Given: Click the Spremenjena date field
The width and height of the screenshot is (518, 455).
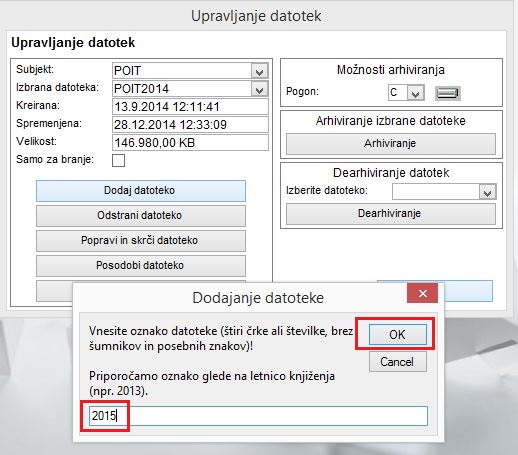Looking at the screenshot, I should [190, 125].
